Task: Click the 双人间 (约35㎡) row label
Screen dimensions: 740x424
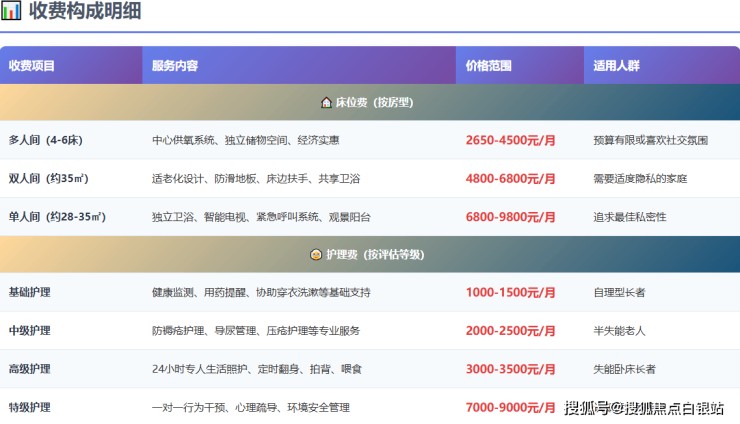Action: pyautogui.click(x=48, y=178)
